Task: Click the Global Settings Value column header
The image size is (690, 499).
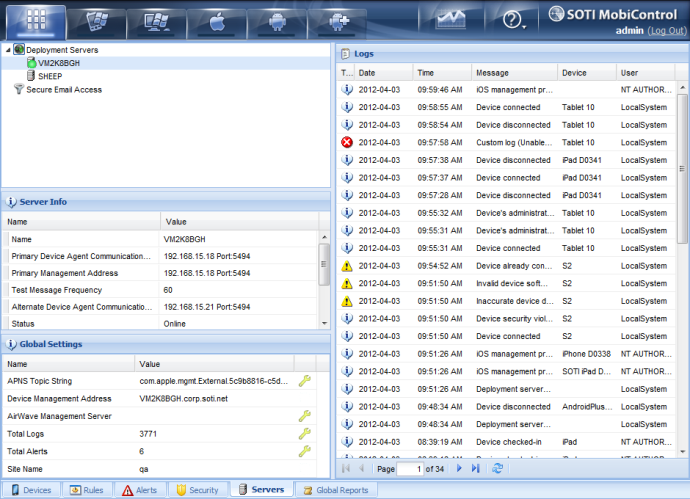Action: pos(215,364)
